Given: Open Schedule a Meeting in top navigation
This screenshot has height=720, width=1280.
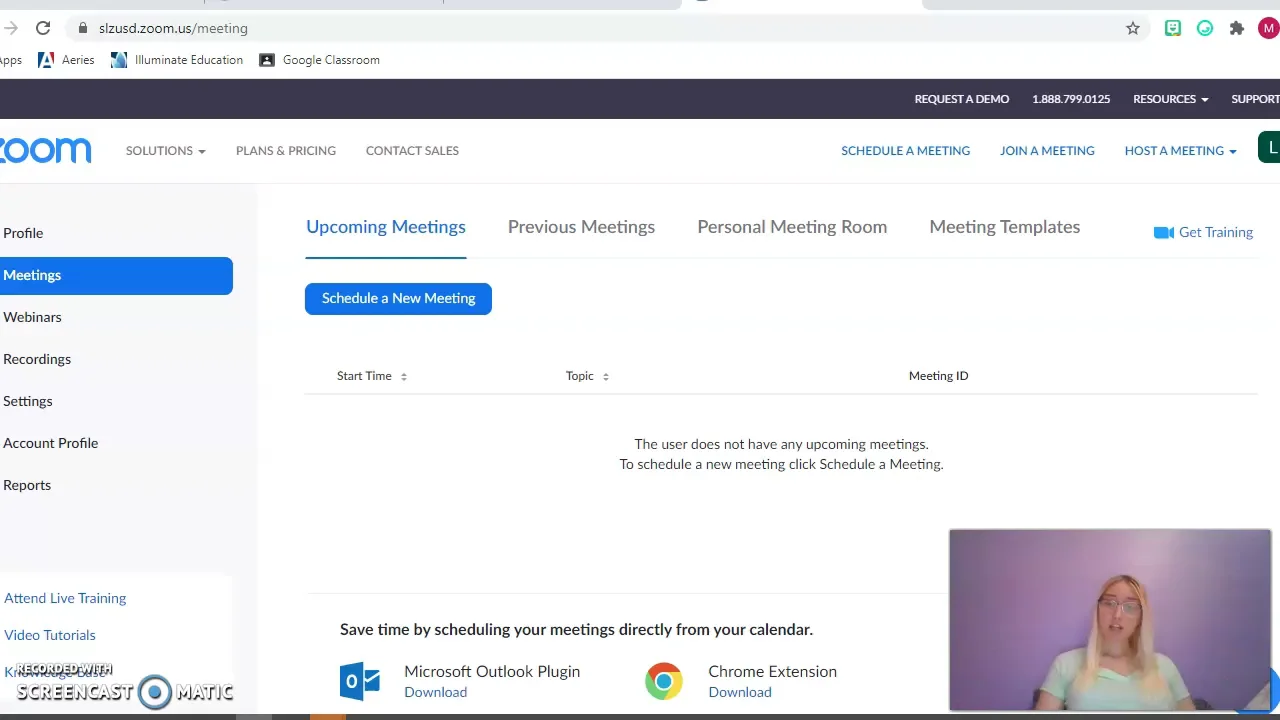Looking at the screenshot, I should coord(905,151).
